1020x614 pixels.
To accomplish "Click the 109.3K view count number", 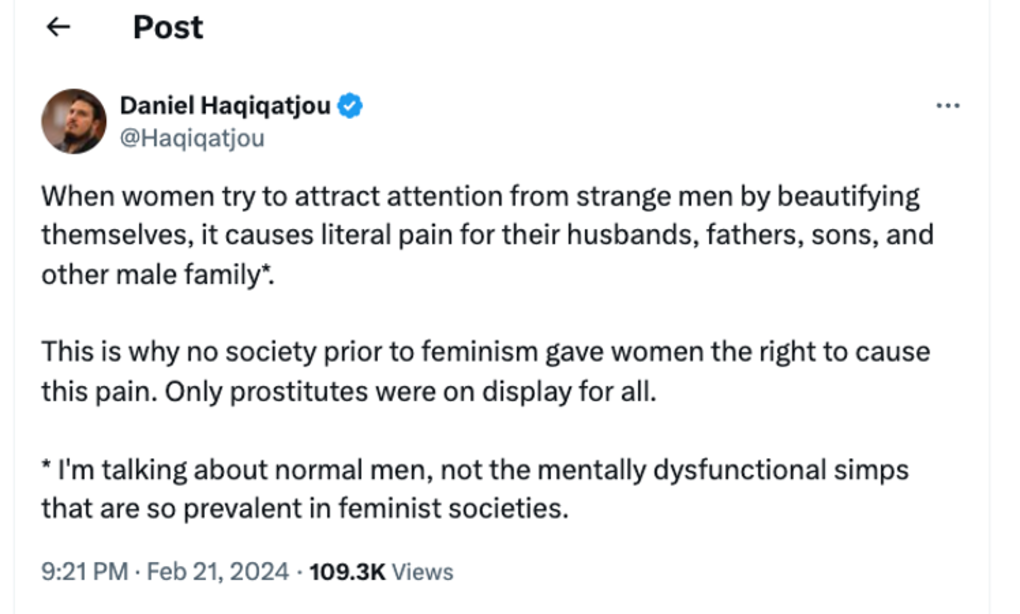I will (x=346, y=572).
